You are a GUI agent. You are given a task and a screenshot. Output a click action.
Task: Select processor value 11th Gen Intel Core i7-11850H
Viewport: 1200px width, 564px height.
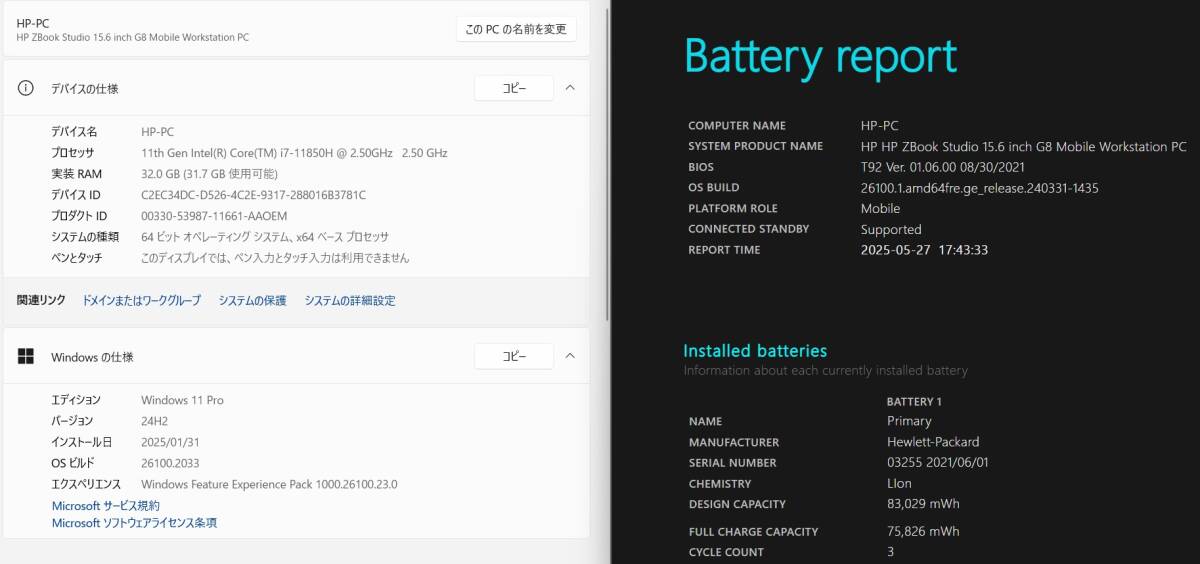pos(294,153)
